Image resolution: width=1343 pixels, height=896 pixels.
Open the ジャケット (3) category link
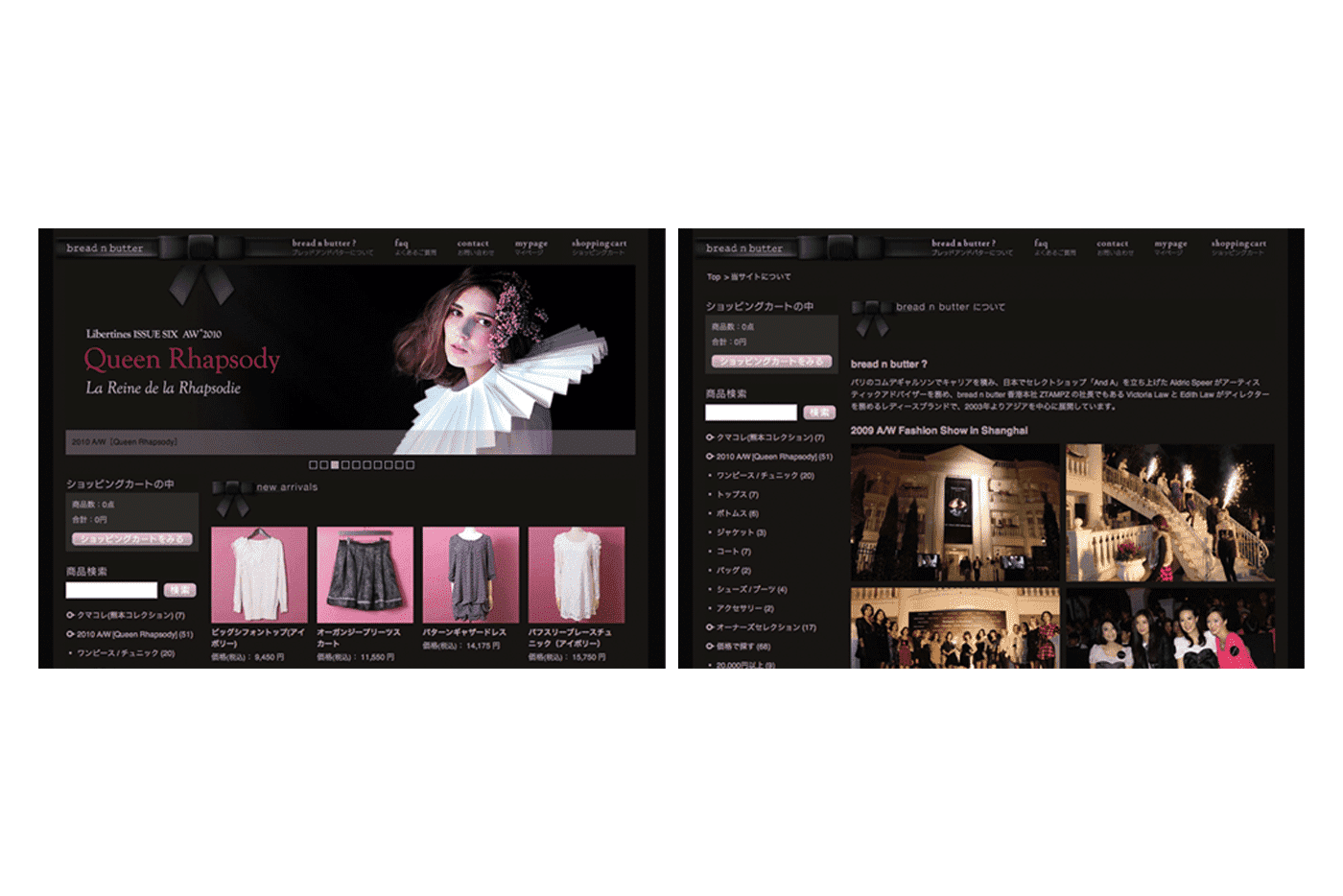741,532
